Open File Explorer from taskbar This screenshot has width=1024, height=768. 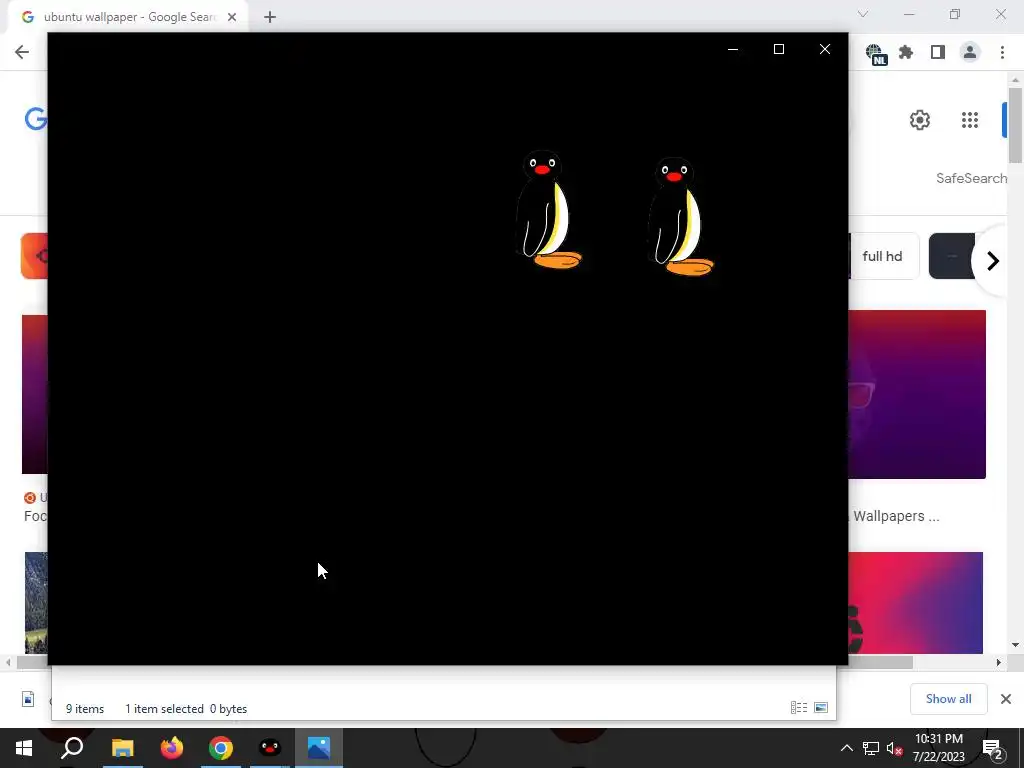click(x=122, y=748)
